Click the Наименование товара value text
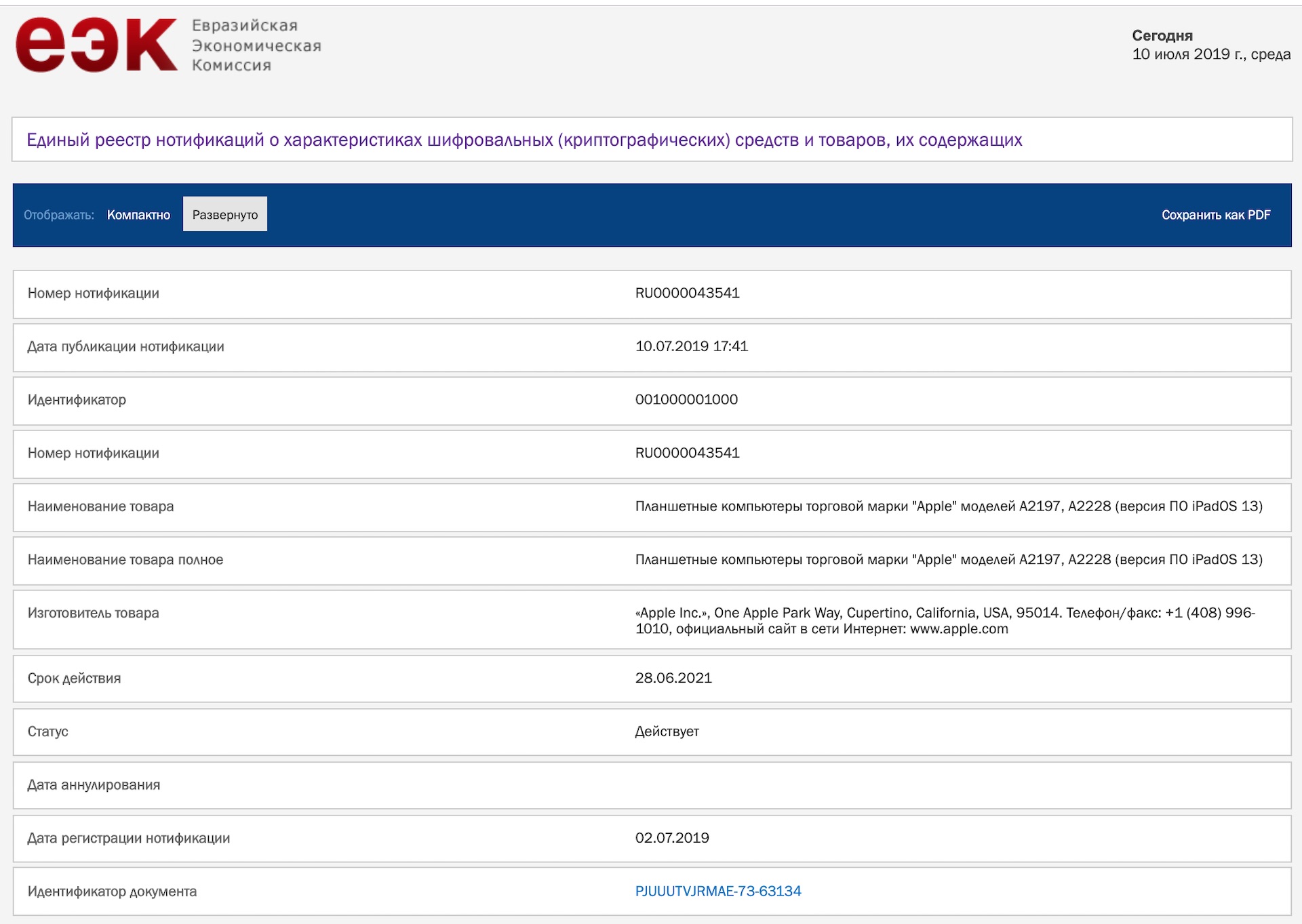This screenshot has width=1302, height=924. click(948, 506)
